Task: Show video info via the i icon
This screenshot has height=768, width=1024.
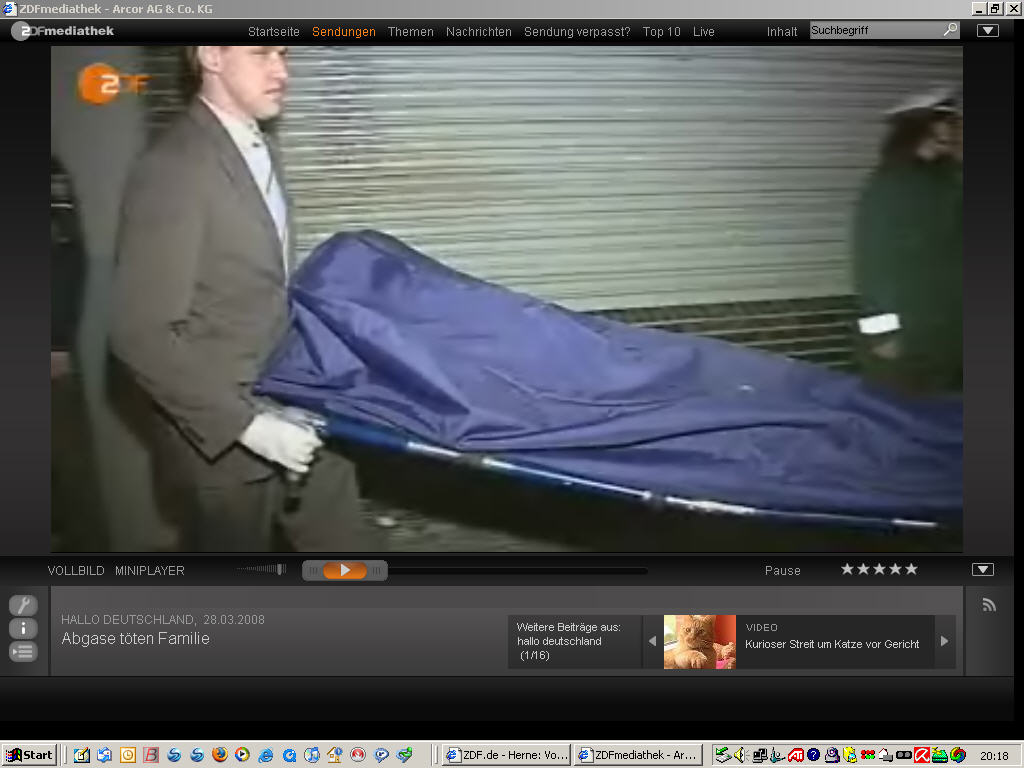Action: click(23, 628)
